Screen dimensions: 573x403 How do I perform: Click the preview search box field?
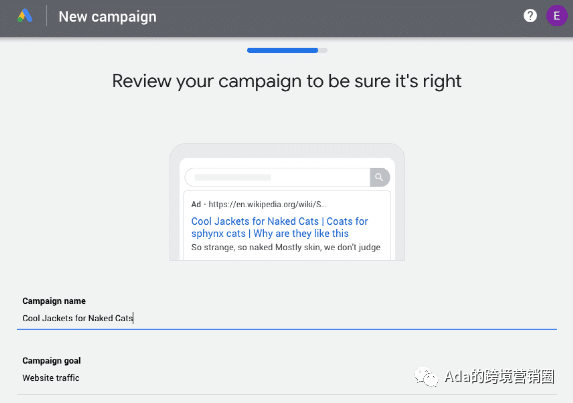278,178
